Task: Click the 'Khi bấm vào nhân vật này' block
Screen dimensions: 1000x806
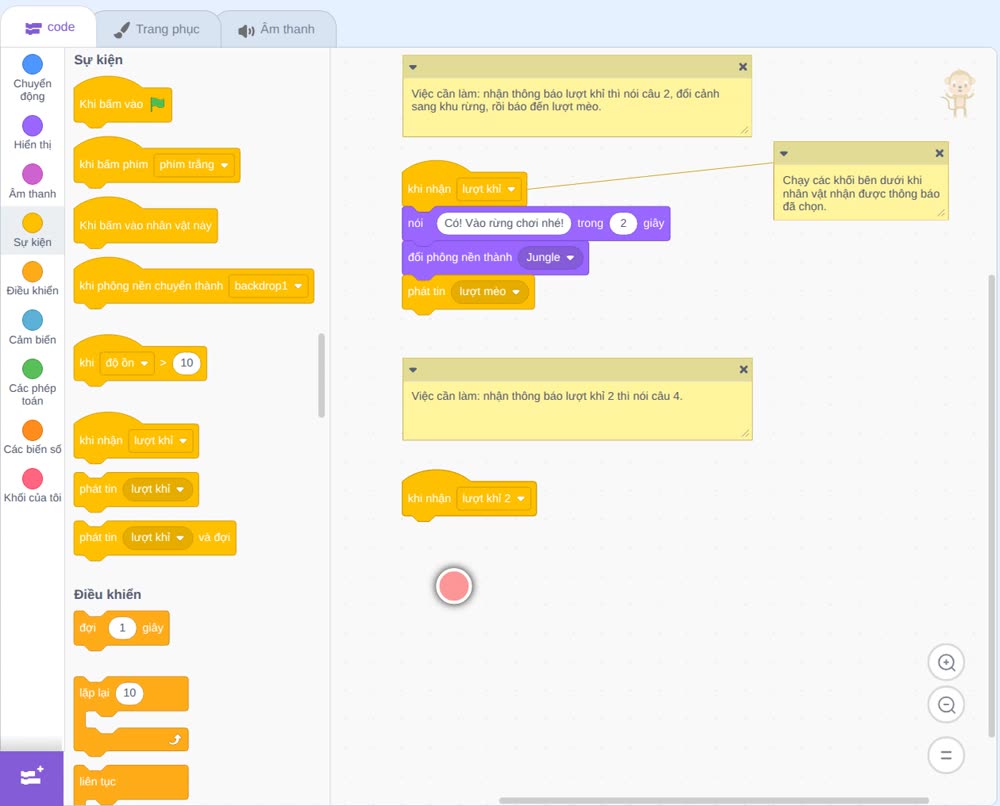Action: coord(145,224)
